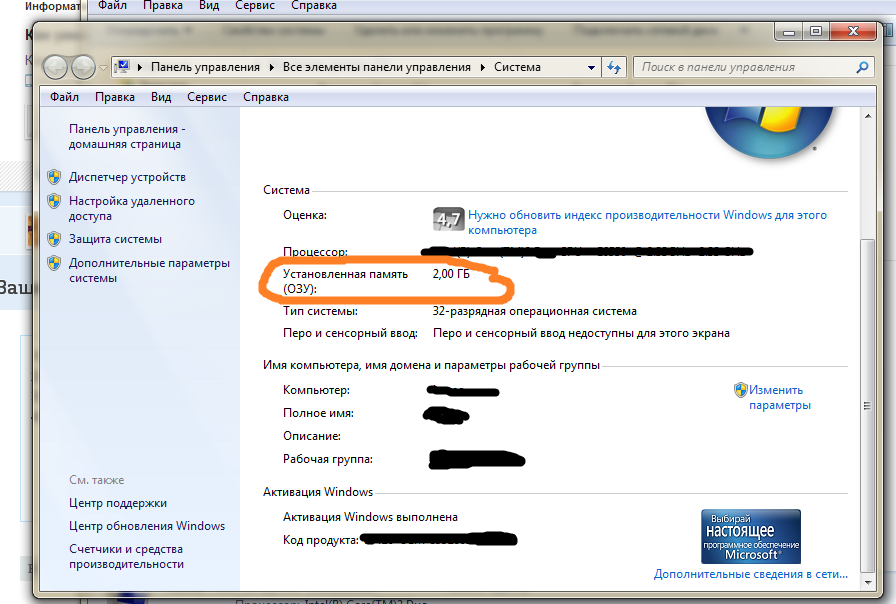
Task: Click the vertical scrollbar thumb
Action: click(x=868, y=406)
